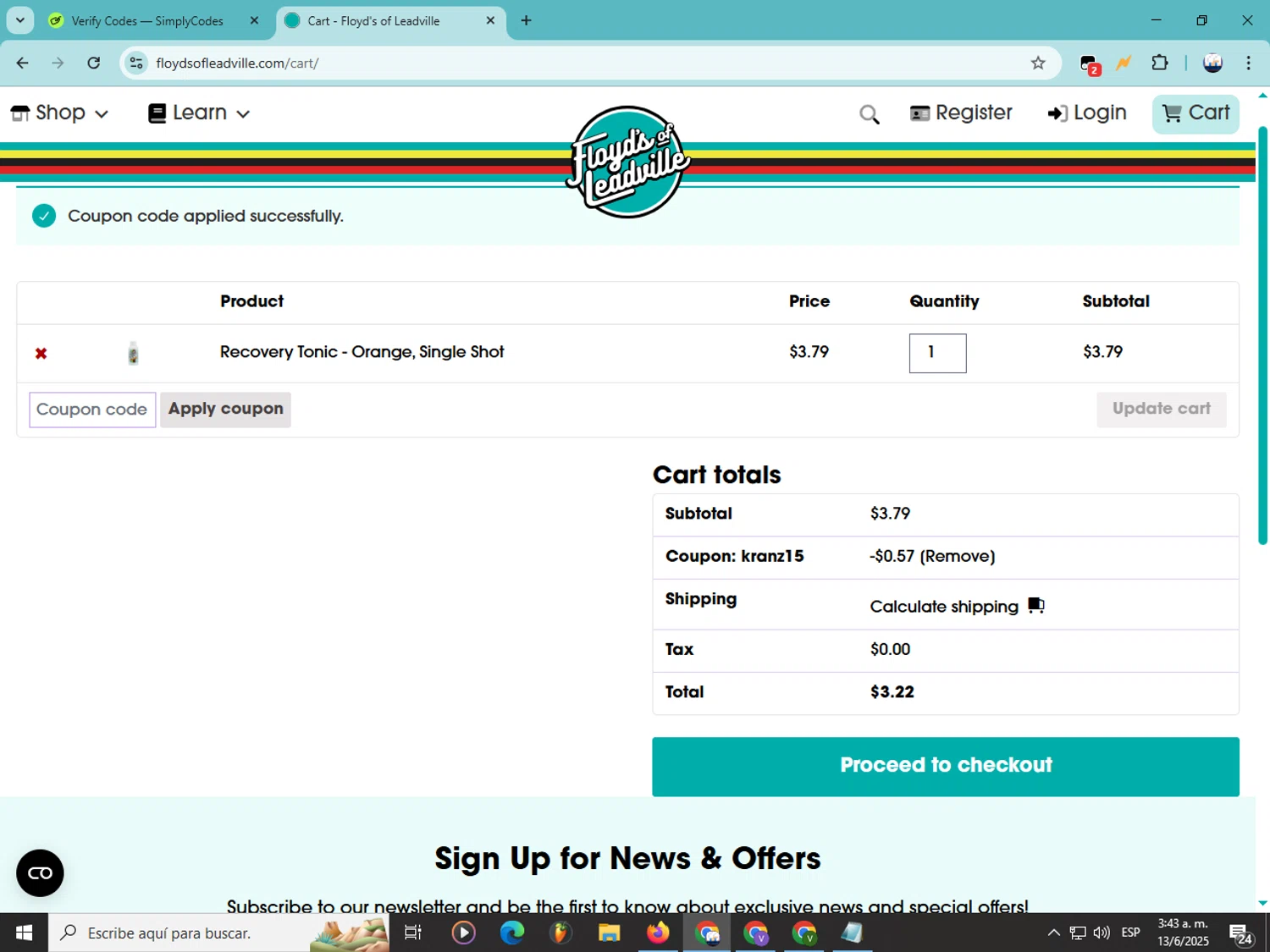The image size is (1270, 952).
Task: Open the volume control in system tray
Action: (x=1101, y=933)
